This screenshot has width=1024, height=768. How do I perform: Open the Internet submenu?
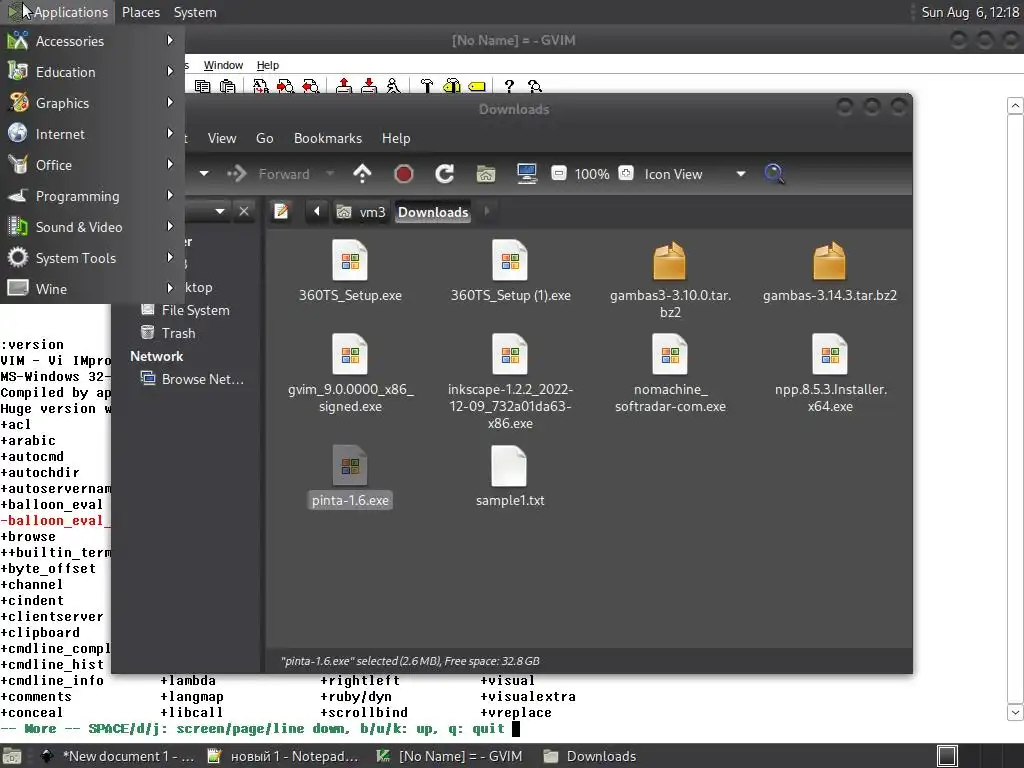(92, 134)
